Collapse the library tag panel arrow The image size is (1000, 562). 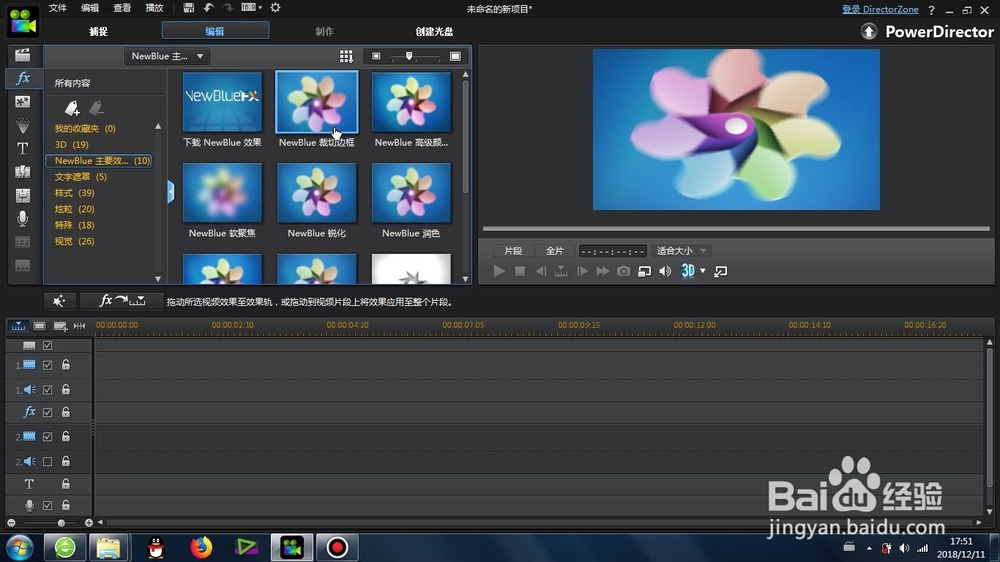(x=170, y=192)
